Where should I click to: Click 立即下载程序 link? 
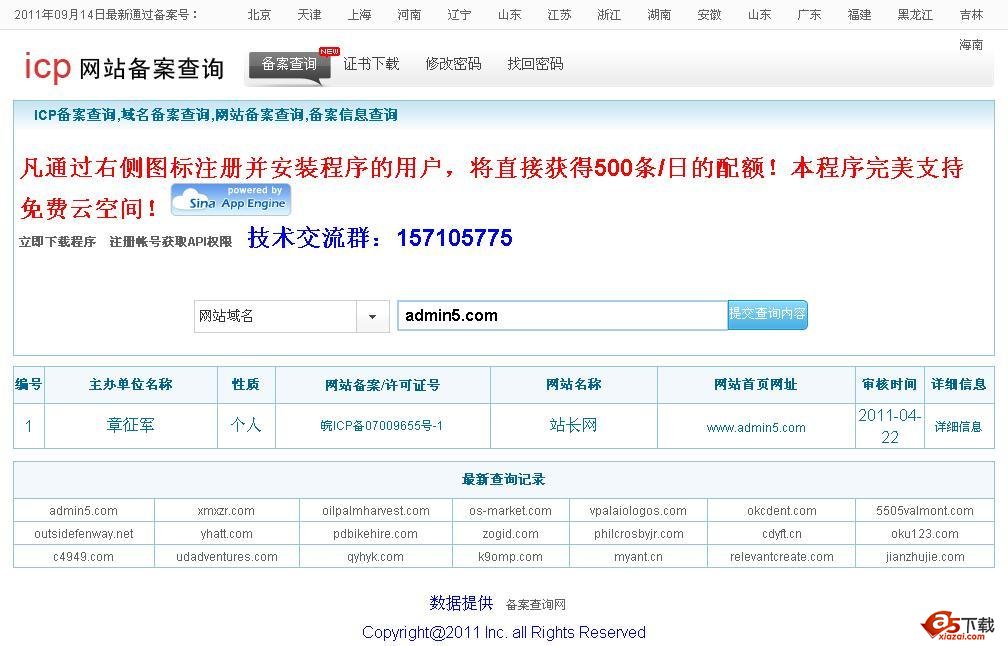pyautogui.click(x=57, y=242)
